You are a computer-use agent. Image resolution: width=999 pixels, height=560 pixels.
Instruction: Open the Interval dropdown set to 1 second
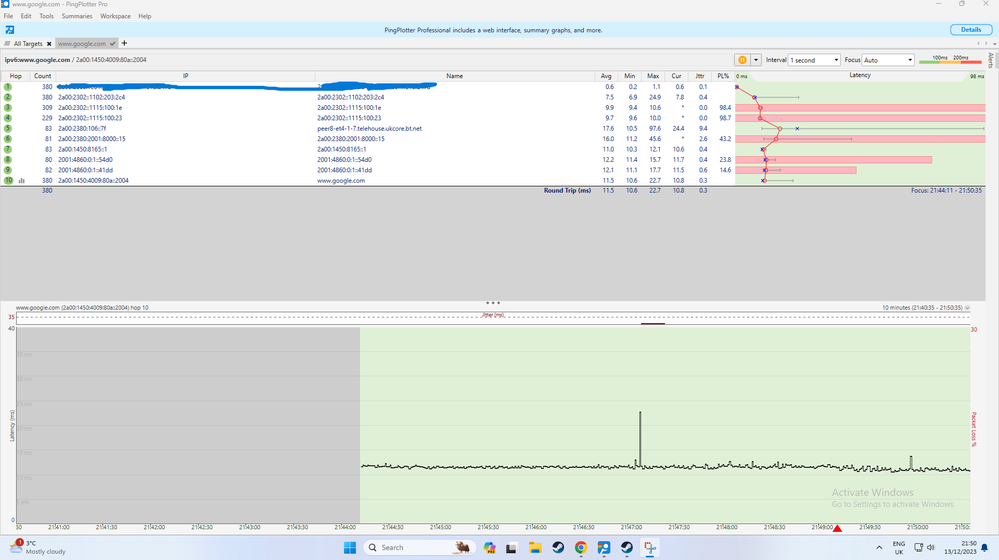click(x=814, y=60)
